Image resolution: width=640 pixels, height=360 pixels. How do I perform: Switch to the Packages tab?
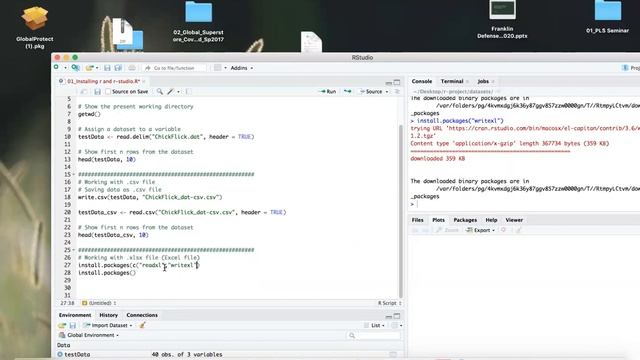click(x=465, y=220)
